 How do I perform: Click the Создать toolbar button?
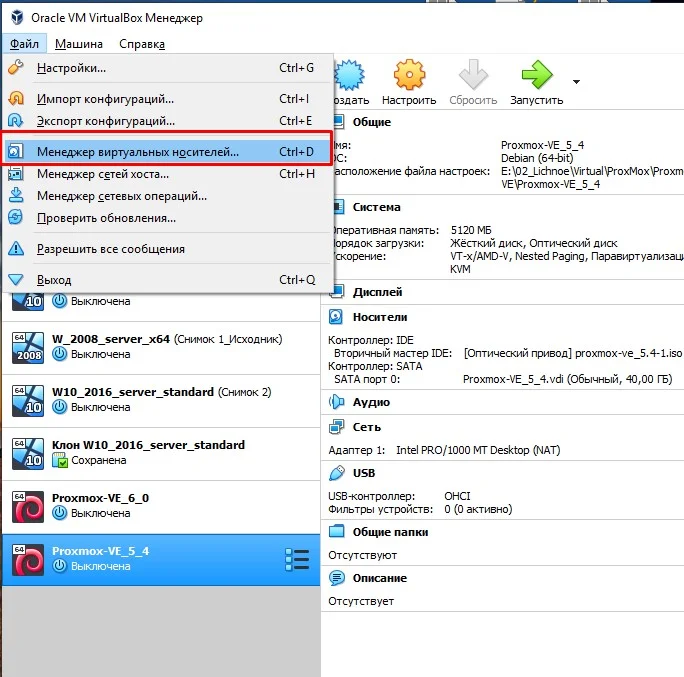(351, 83)
